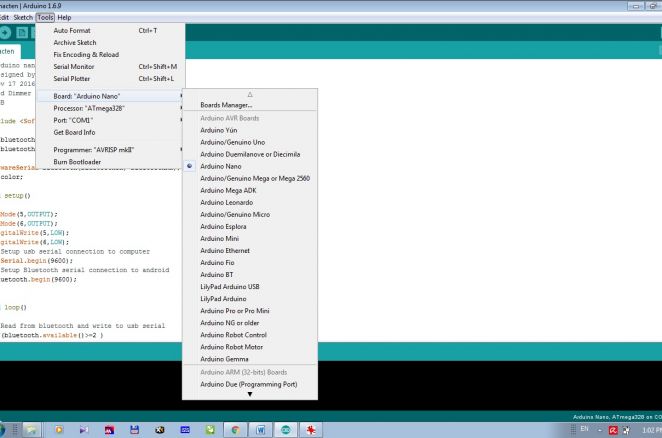Image resolution: width=662 pixels, height=438 pixels.
Task: Click the Upload arrow toolbar icon
Action: point(3,33)
